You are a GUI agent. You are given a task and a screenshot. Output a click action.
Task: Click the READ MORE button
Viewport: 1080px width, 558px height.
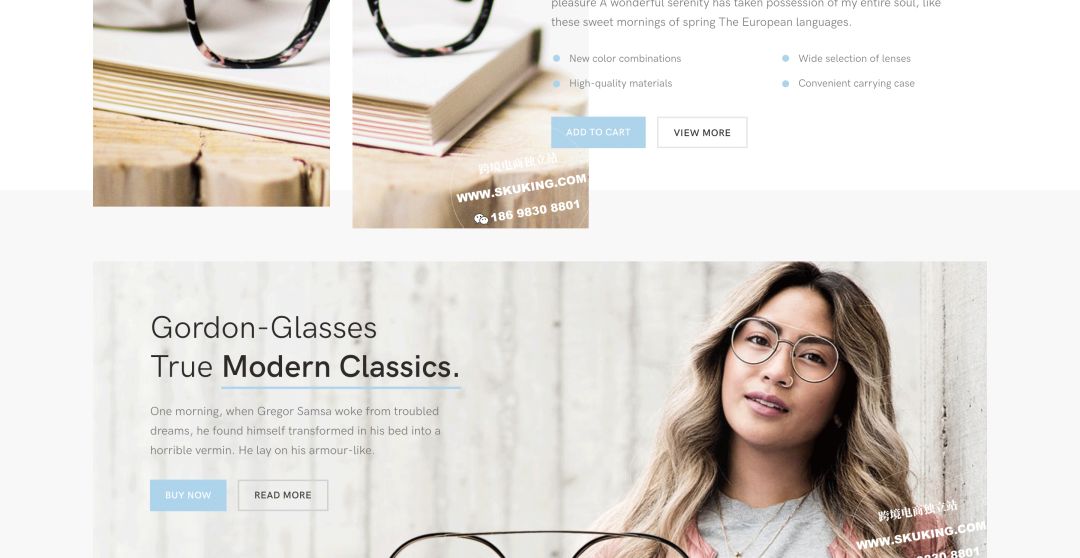282,495
